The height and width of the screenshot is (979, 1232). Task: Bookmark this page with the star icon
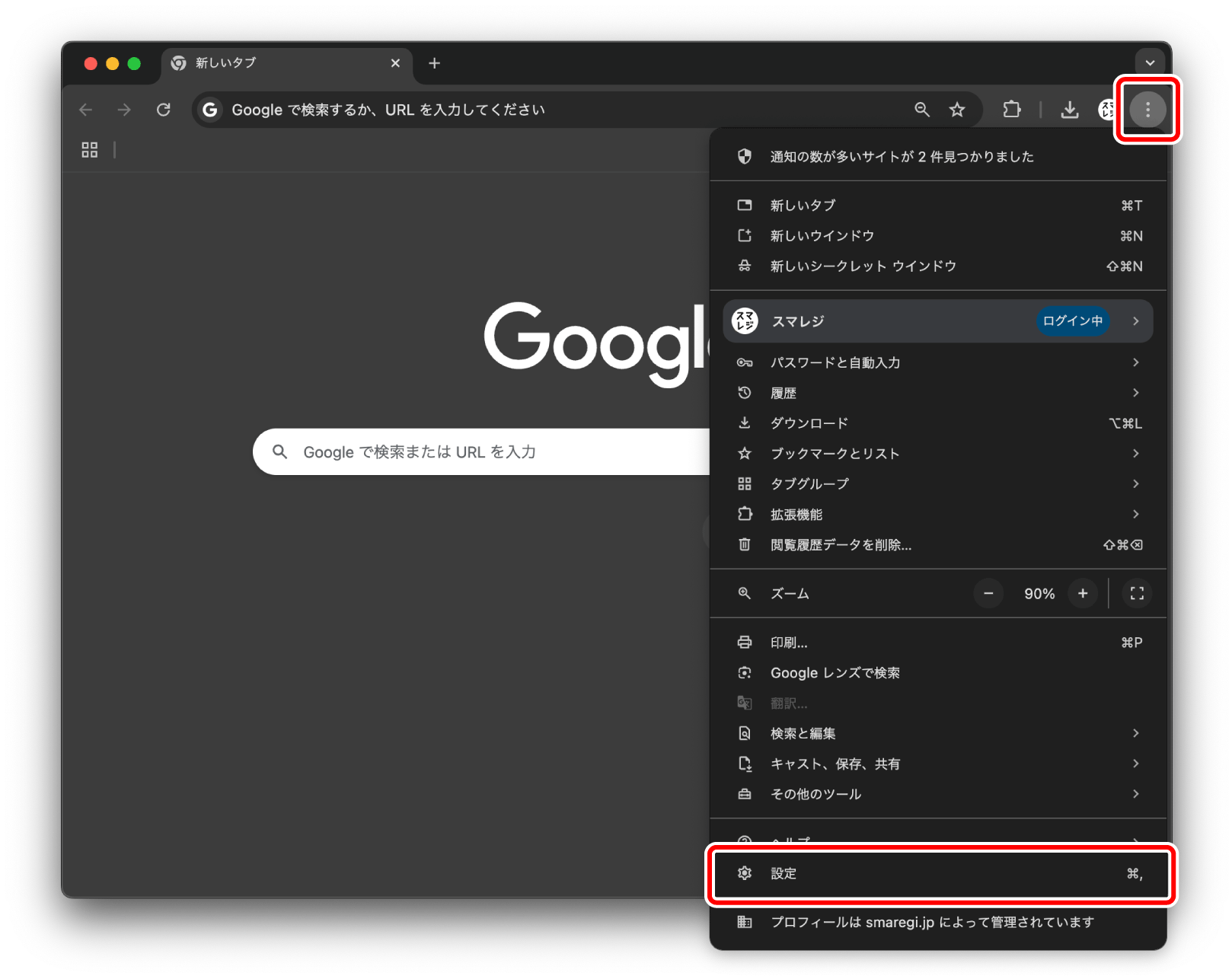pyautogui.click(x=957, y=110)
